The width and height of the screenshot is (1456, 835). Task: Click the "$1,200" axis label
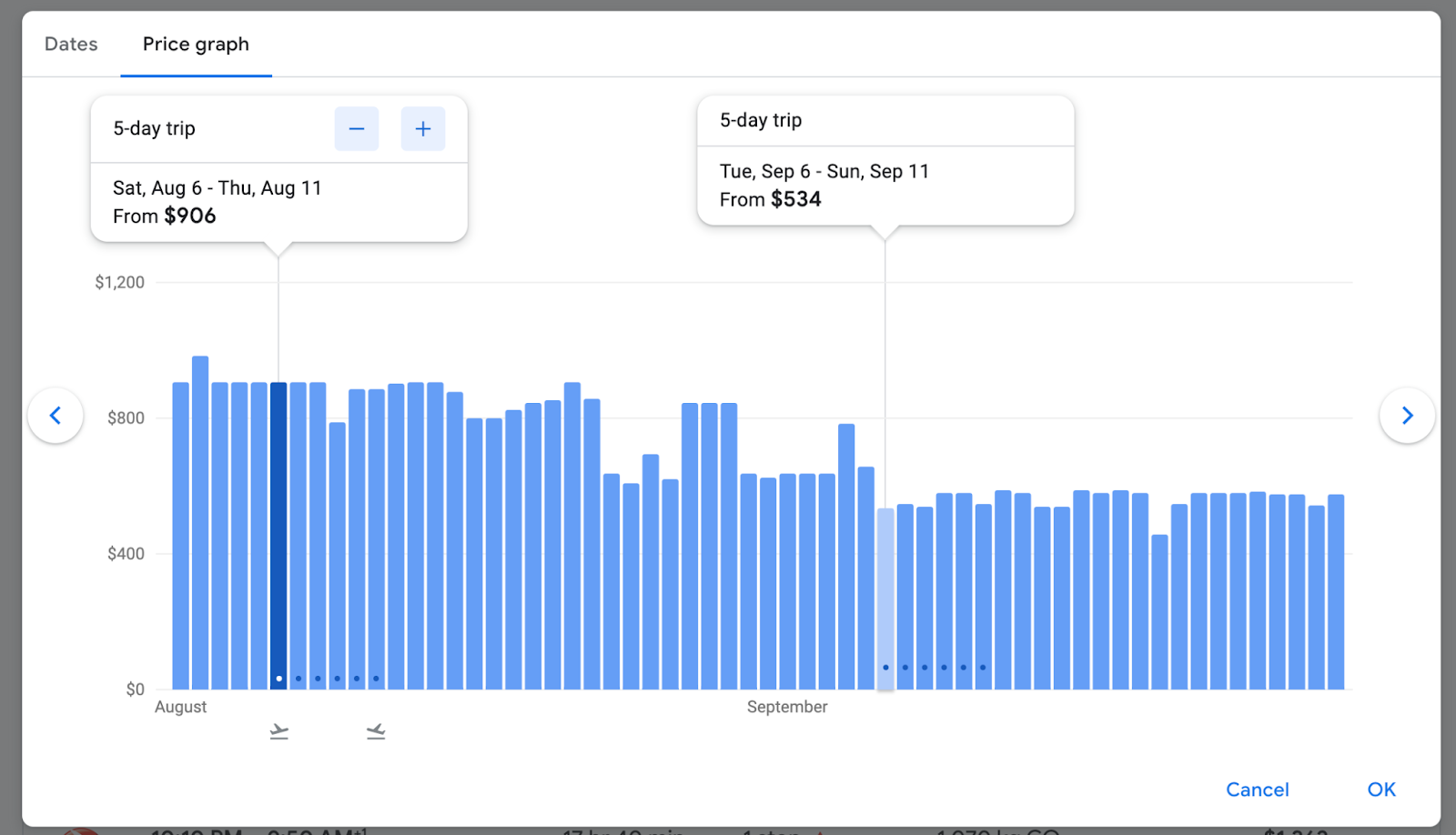click(119, 282)
